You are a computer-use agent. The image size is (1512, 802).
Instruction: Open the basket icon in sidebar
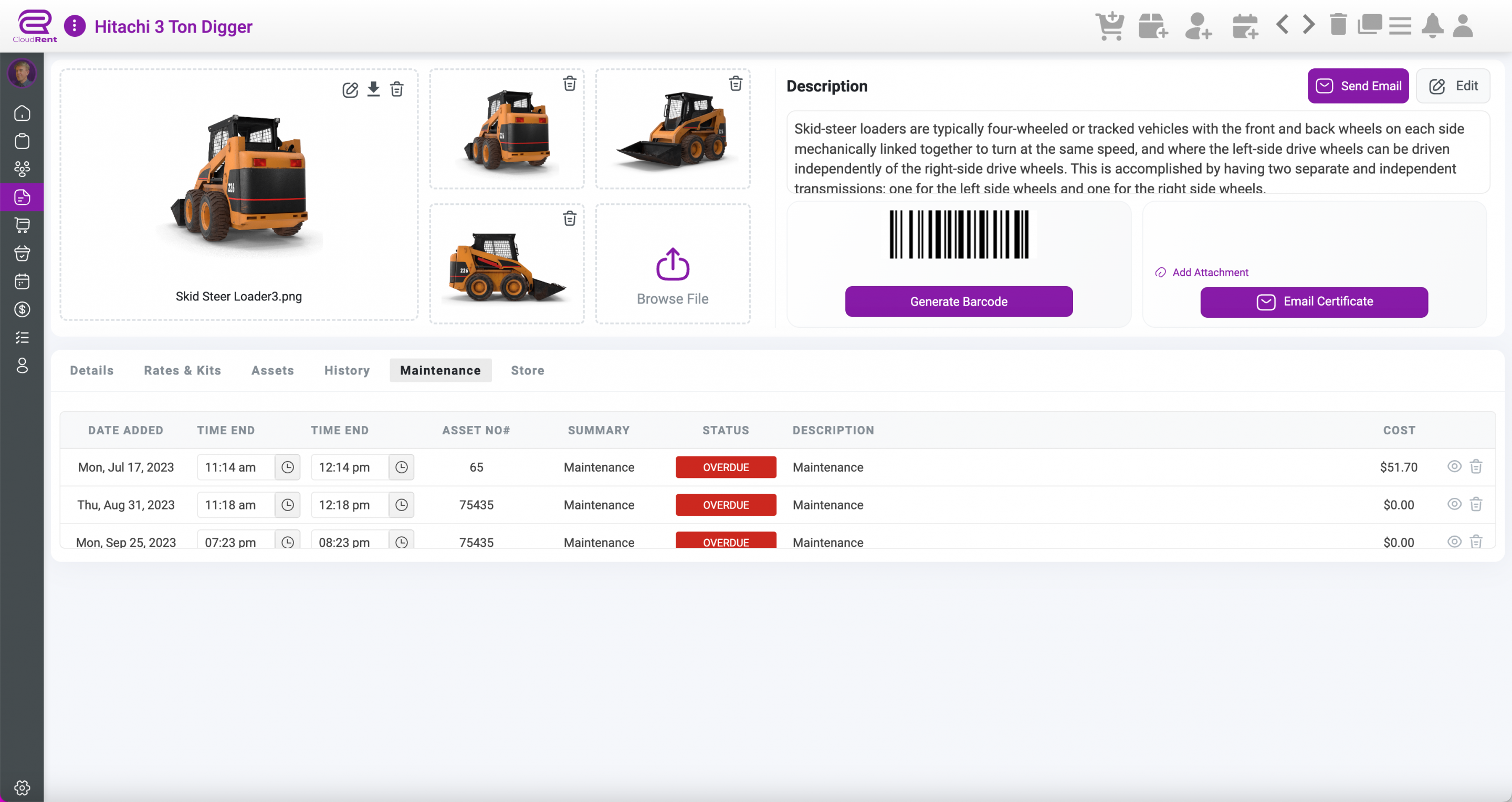pos(22,254)
